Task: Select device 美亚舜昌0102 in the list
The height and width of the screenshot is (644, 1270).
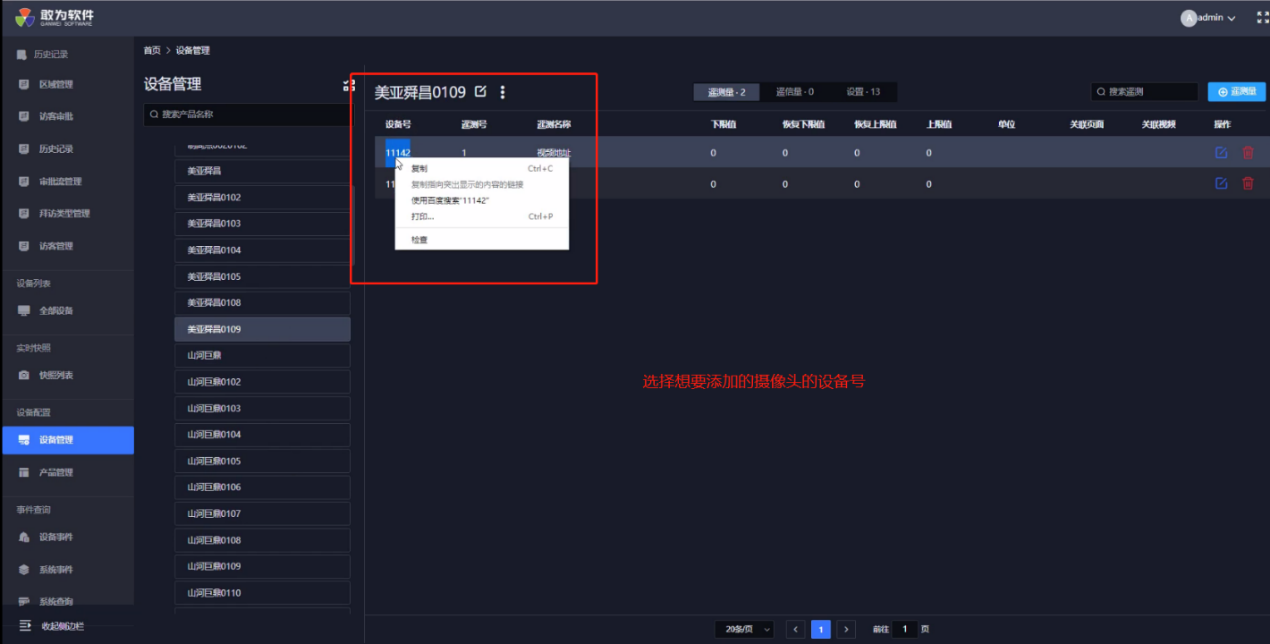Action: (x=263, y=197)
